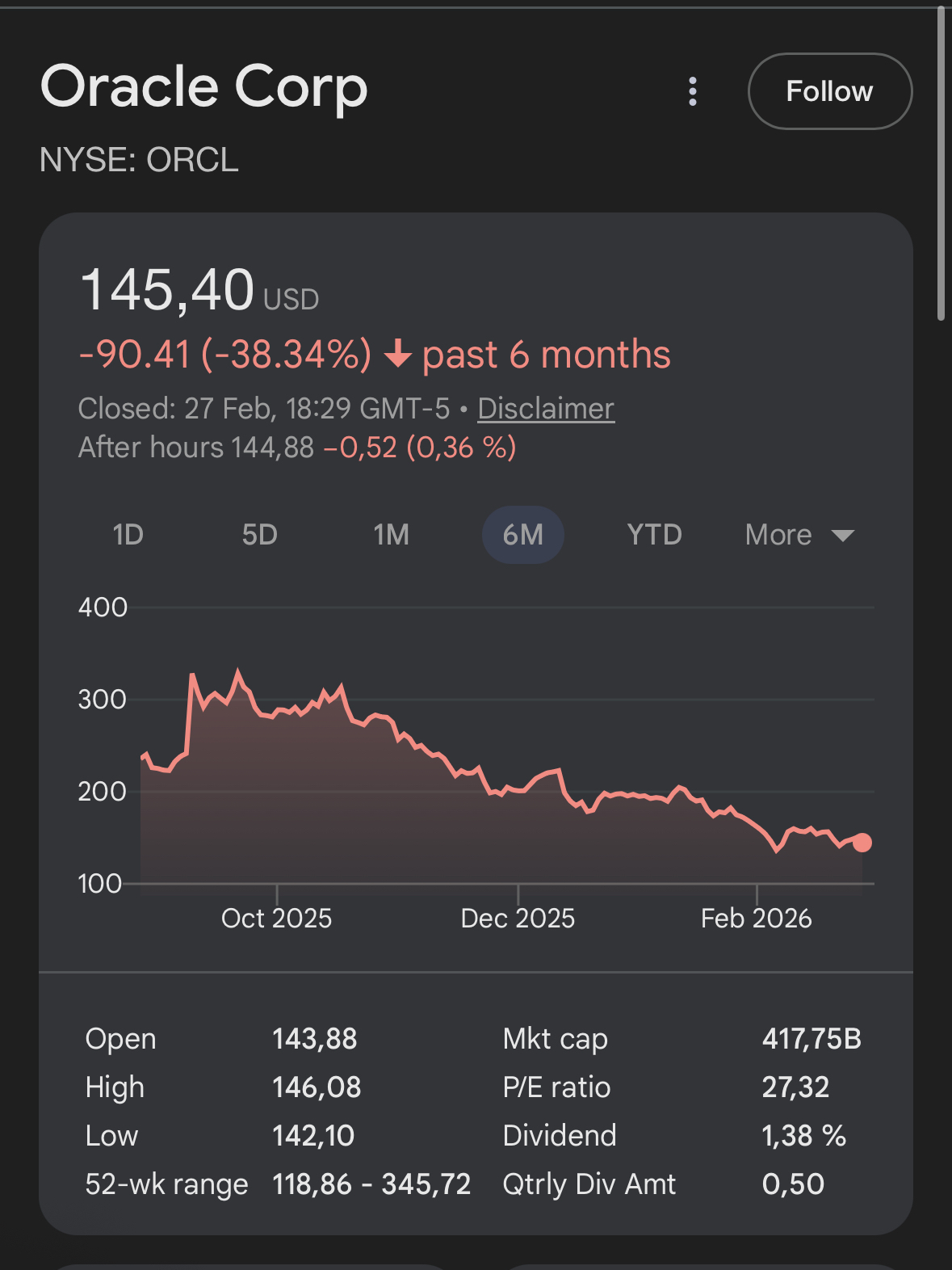
Task: Click the Oct 2025 axis marker
Action: 276,918
